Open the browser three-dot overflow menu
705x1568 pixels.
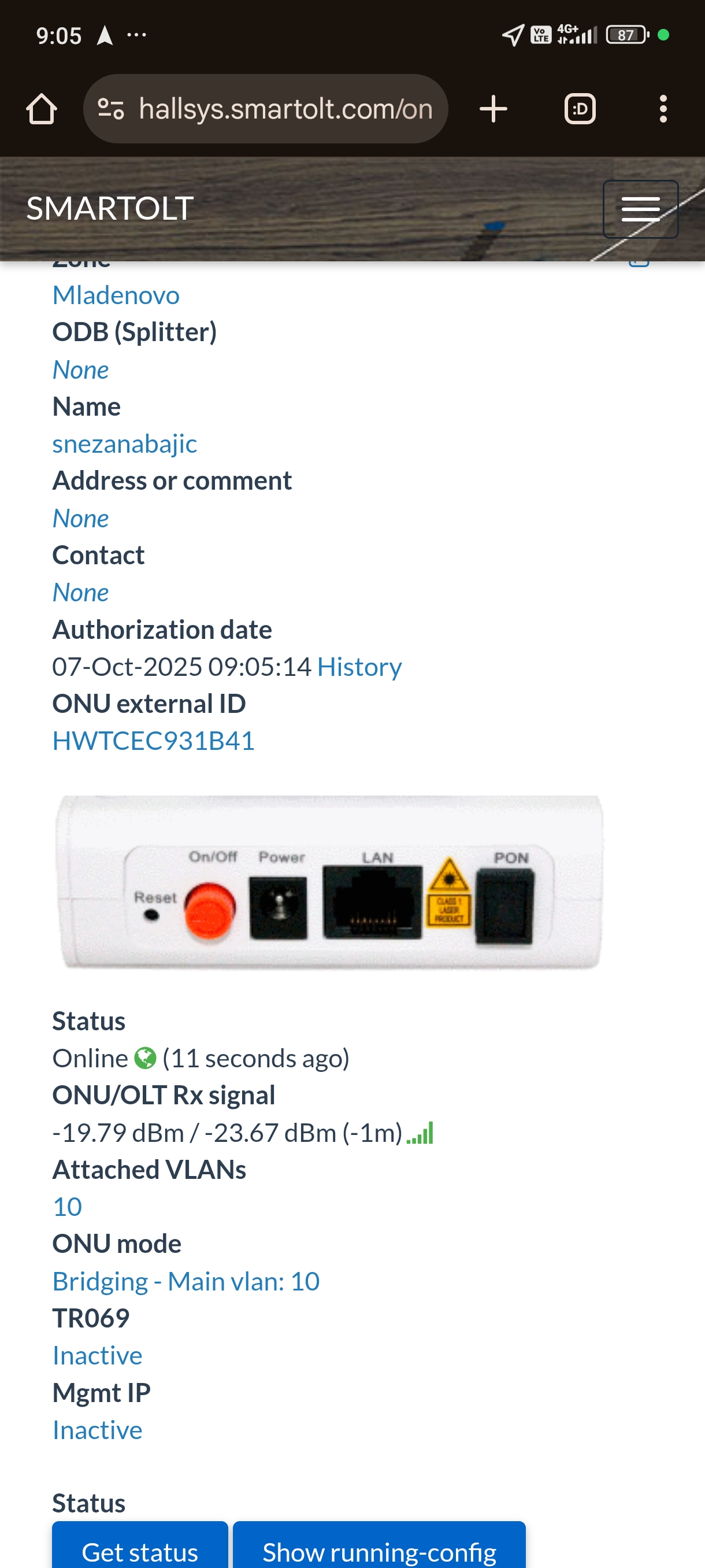663,109
